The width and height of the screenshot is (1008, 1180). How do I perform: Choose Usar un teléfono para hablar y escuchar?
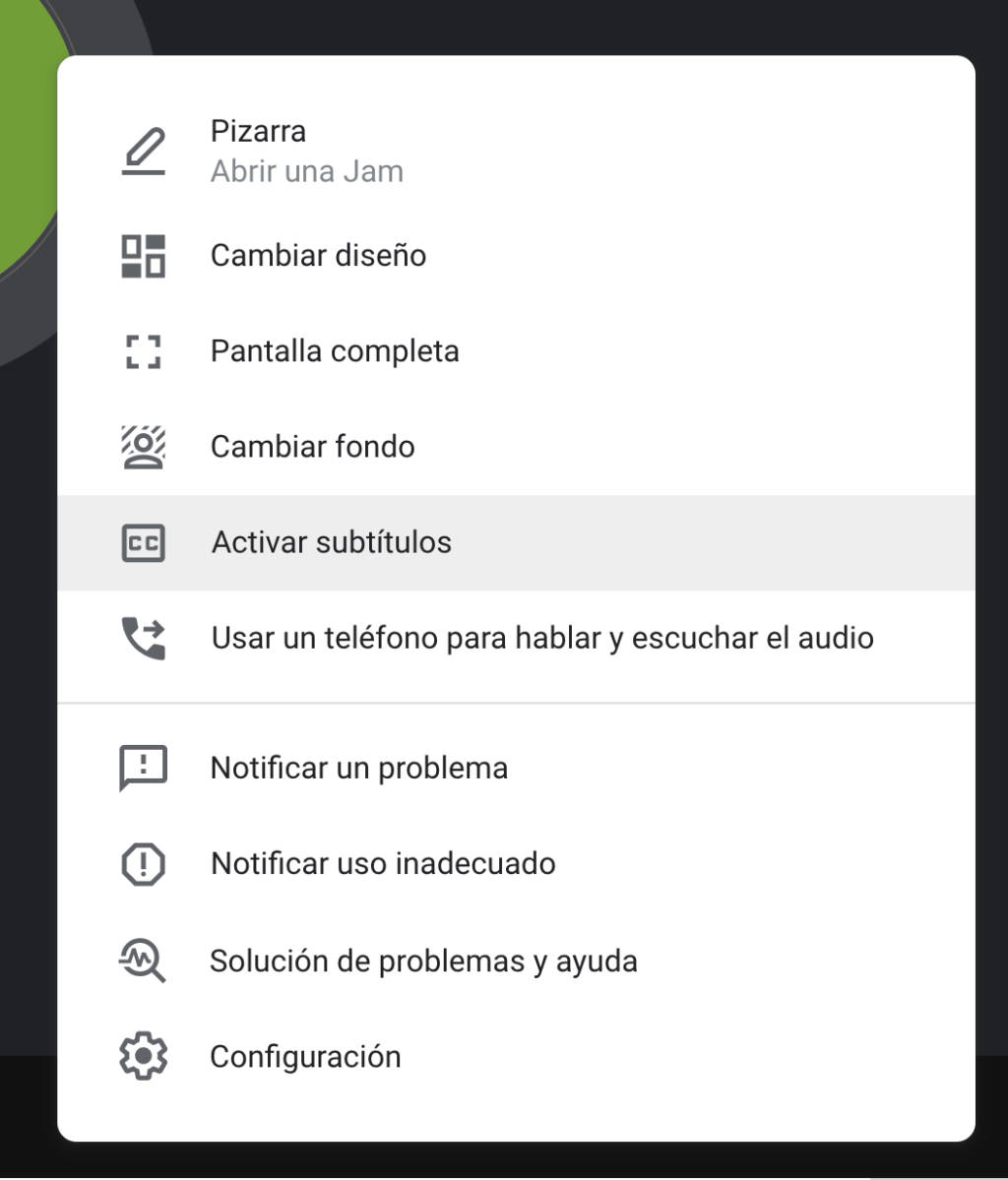(541, 638)
